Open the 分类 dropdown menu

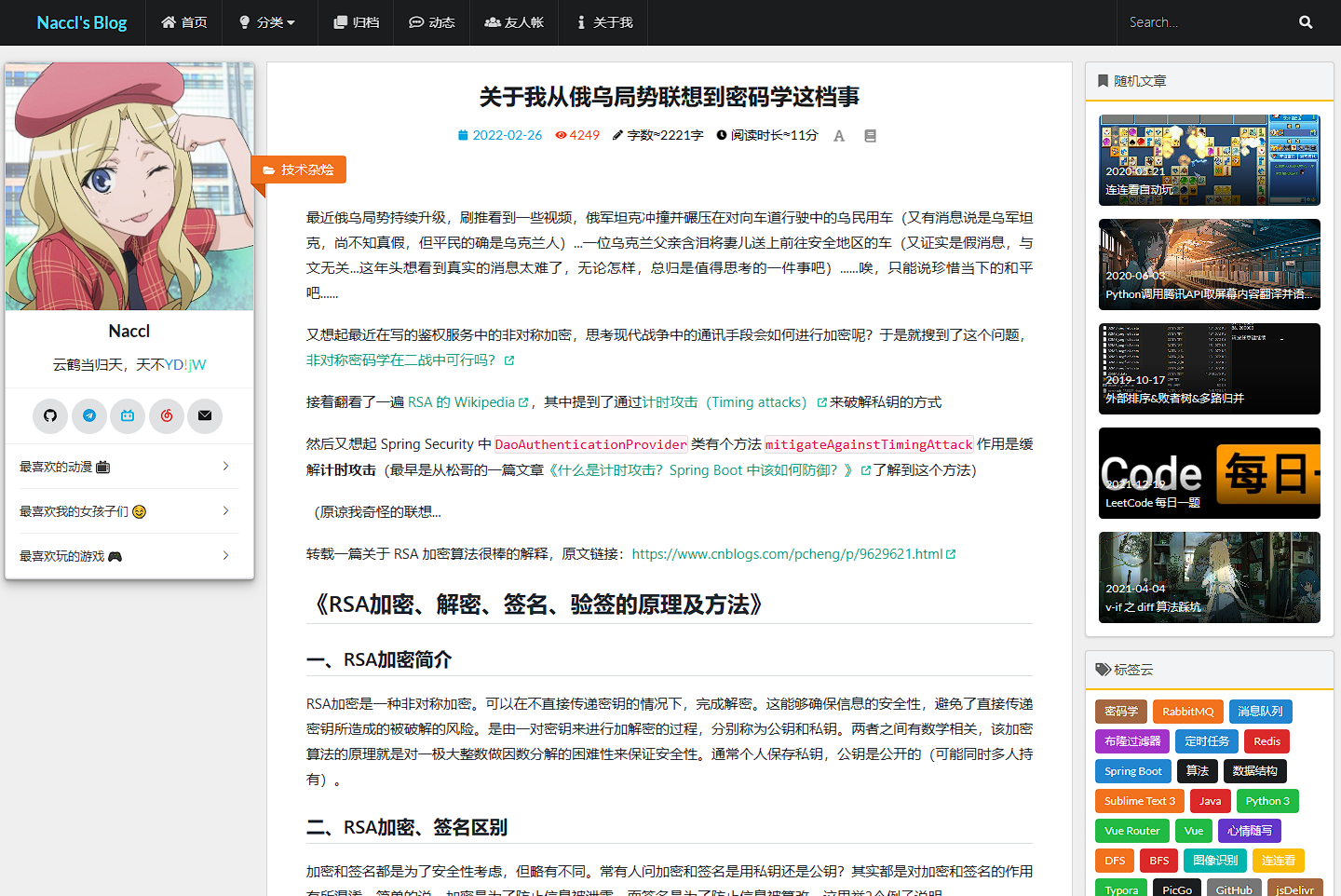pyautogui.click(x=267, y=22)
